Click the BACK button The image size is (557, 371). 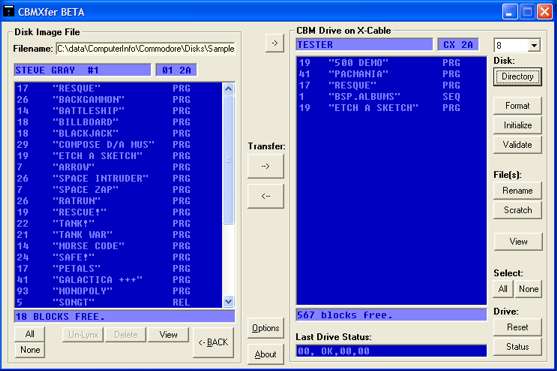tap(213, 343)
